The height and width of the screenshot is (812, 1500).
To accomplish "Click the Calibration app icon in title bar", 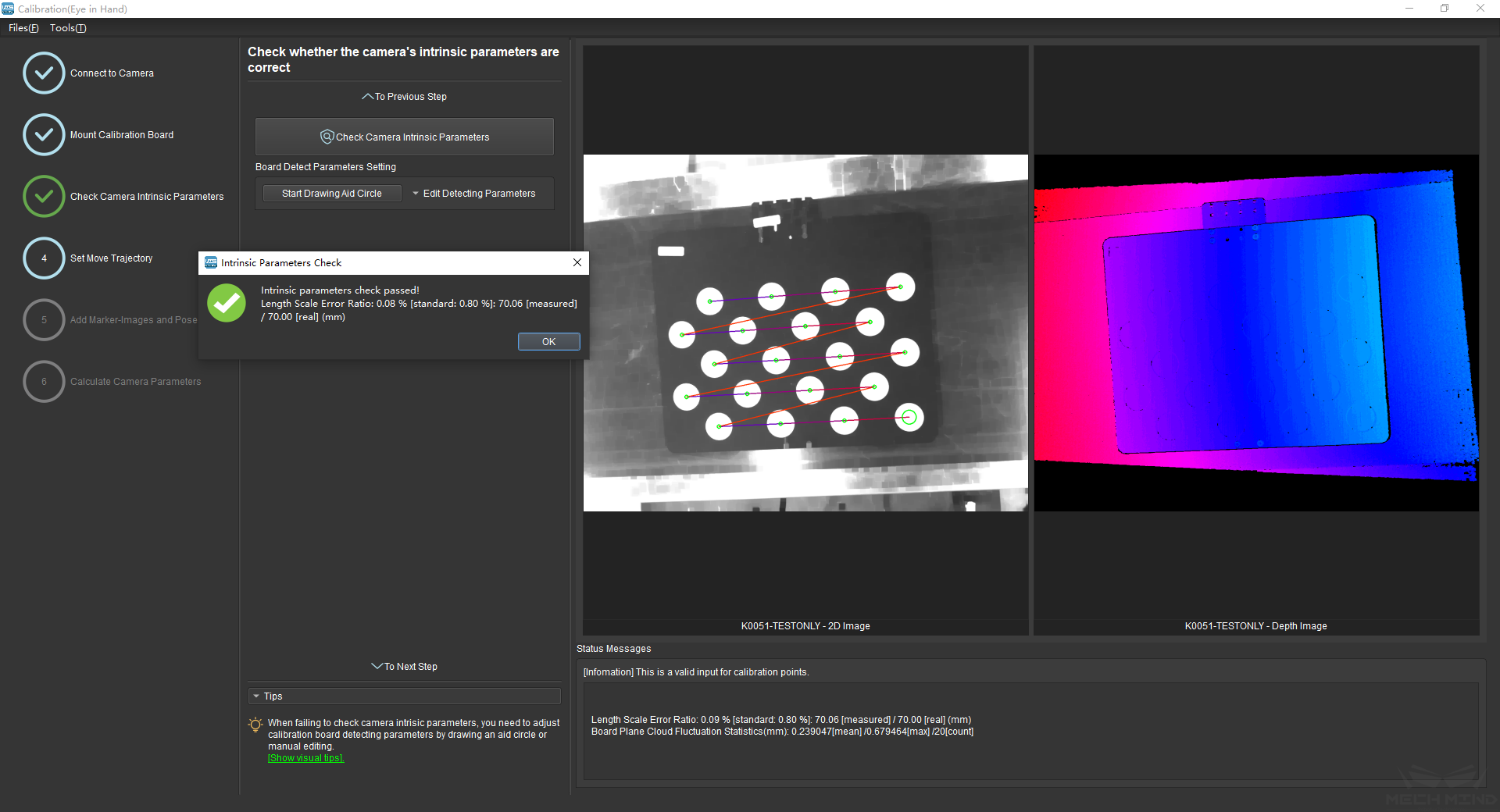I will [x=8, y=9].
